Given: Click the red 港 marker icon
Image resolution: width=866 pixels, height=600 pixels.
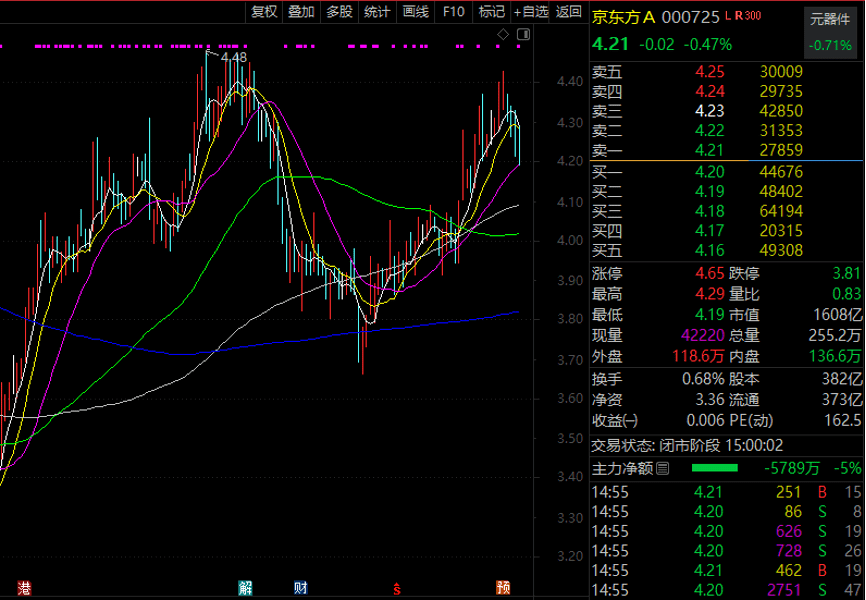Looking at the screenshot, I should point(22,586).
